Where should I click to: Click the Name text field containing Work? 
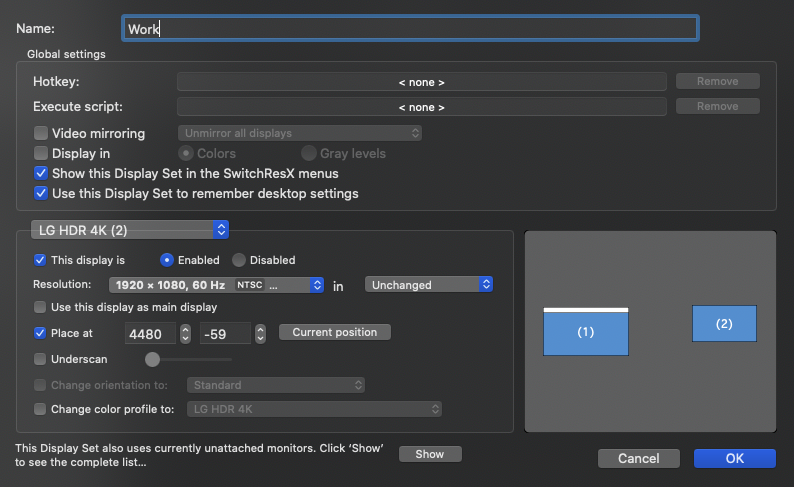[x=410, y=29]
